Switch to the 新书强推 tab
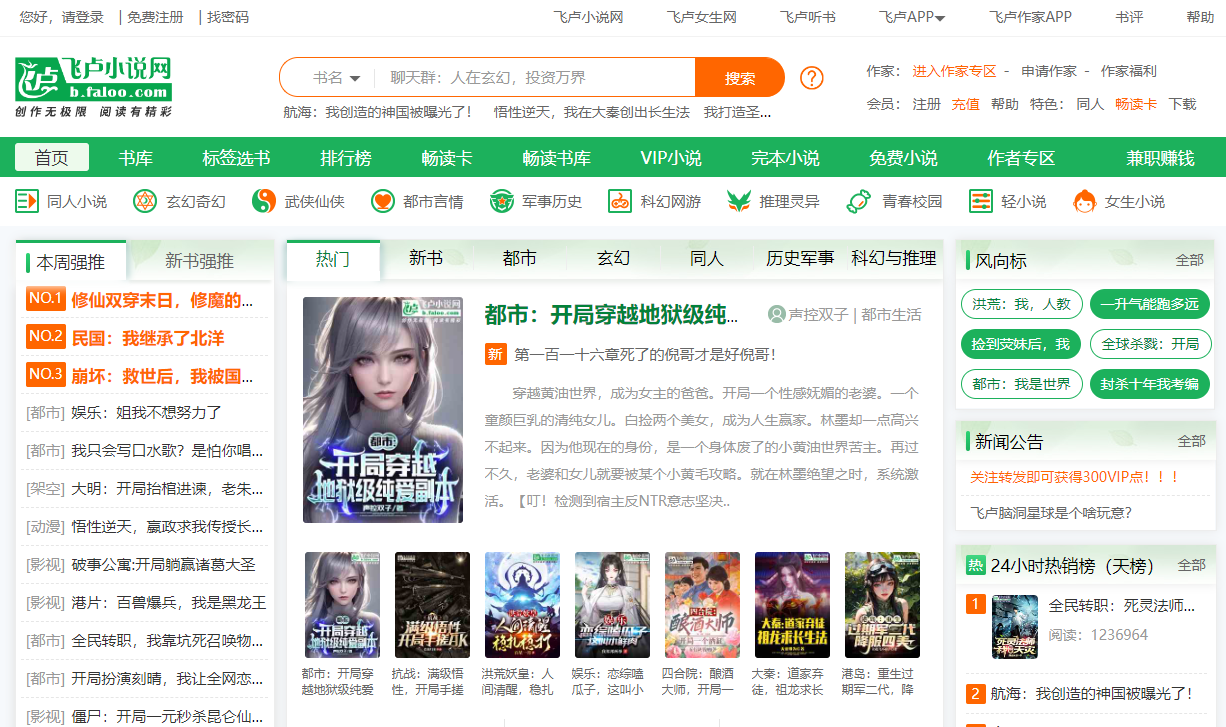 pyautogui.click(x=199, y=261)
